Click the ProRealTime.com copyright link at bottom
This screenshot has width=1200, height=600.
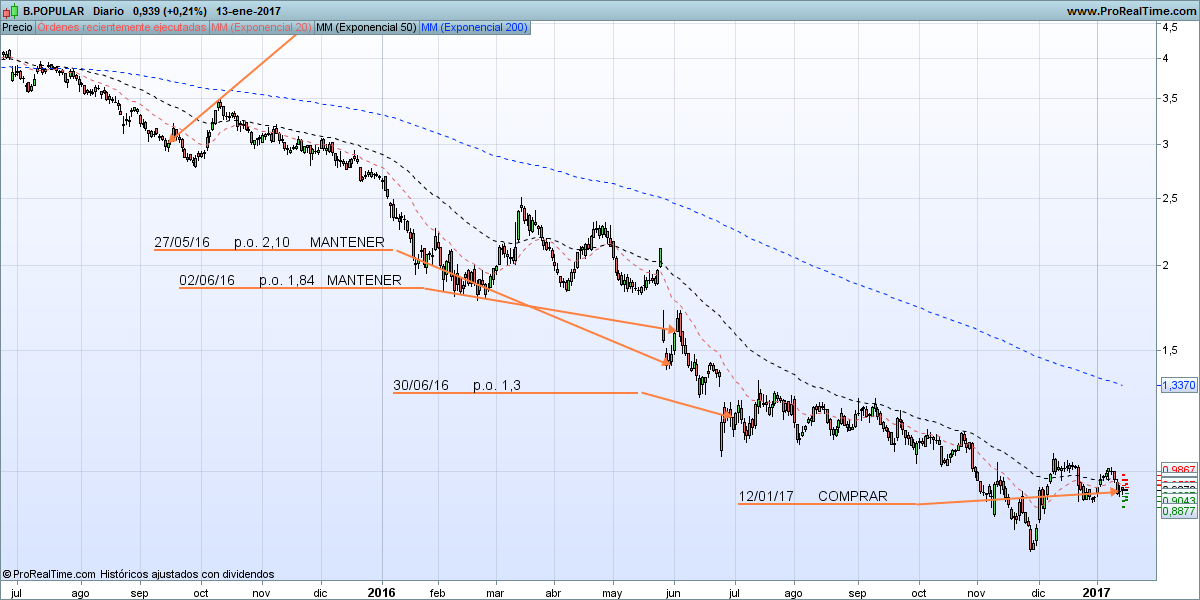48,574
